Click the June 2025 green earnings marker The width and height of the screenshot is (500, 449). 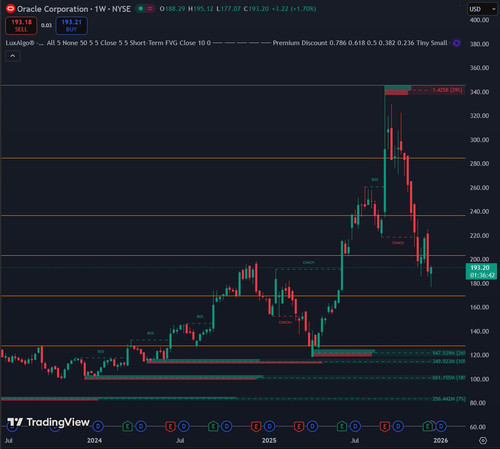pyautogui.click(x=342, y=426)
